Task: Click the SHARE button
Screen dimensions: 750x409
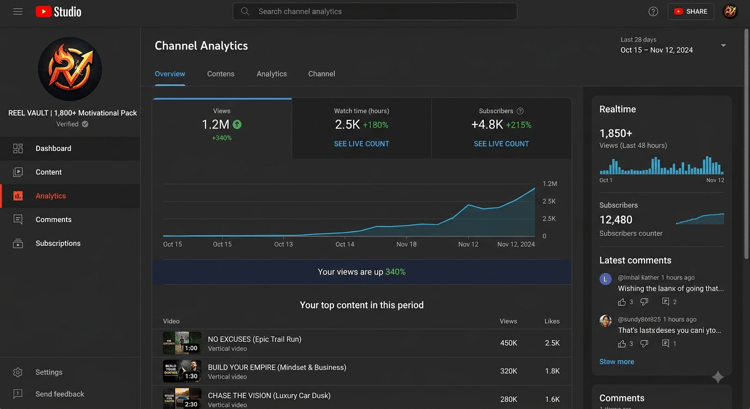Action: [x=691, y=11]
